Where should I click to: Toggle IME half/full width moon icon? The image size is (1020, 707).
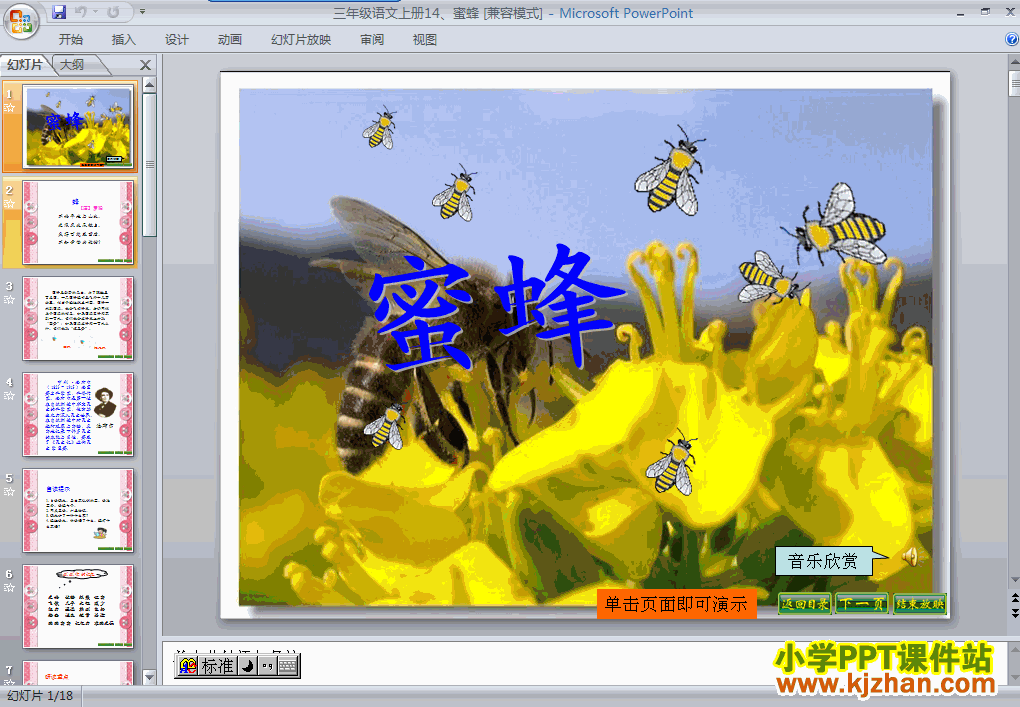click(247, 666)
